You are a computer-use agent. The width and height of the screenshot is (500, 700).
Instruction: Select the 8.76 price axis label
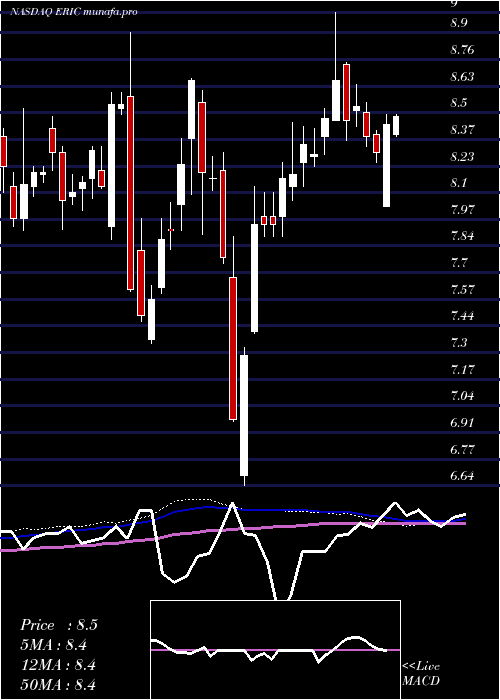(x=462, y=50)
